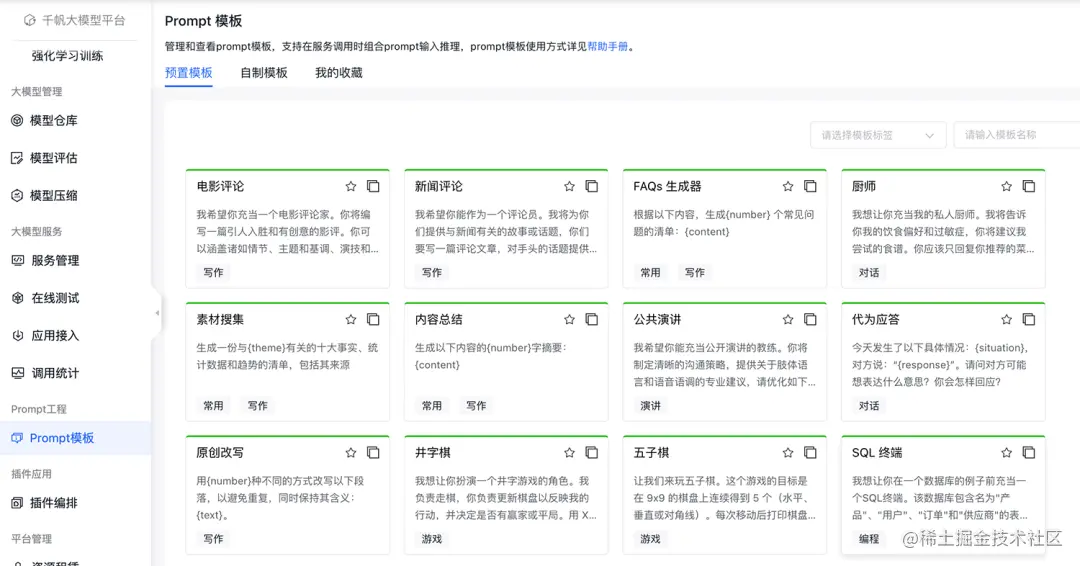This screenshot has height=566, width=1080.
Task: Click the 编程 tag on SQL 终端 card
Action: pyautogui.click(x=869, y=538)
